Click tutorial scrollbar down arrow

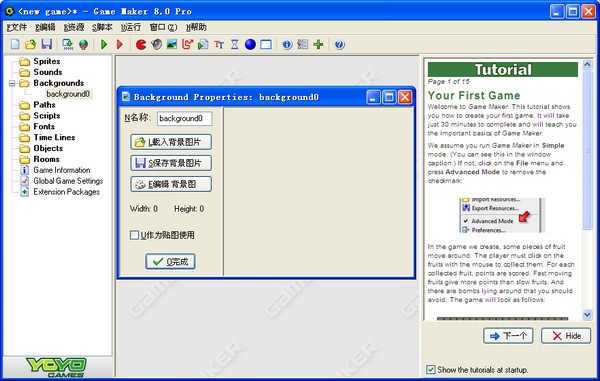click(x=587, y=314)
